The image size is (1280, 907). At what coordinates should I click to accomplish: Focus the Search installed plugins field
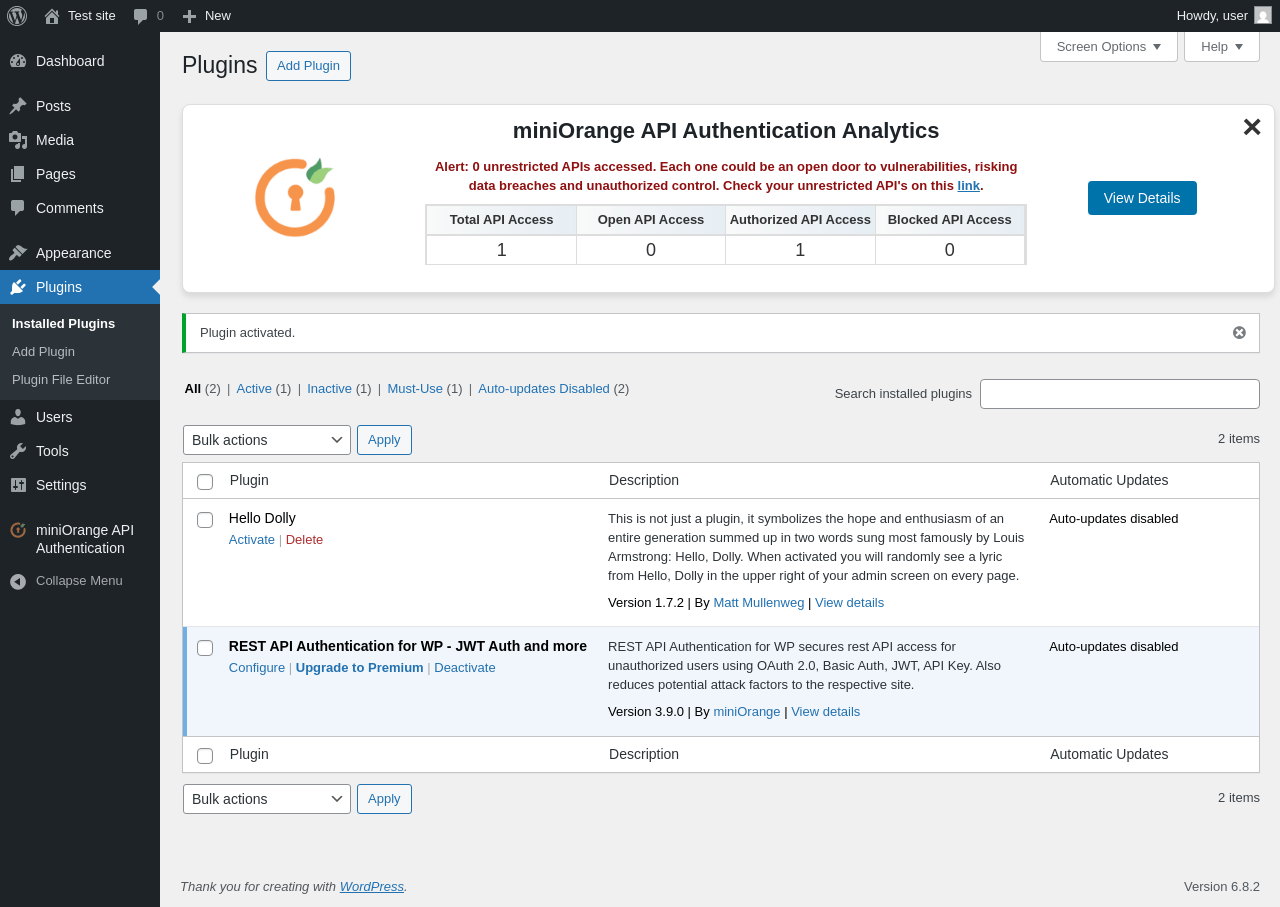(1120, 394)
